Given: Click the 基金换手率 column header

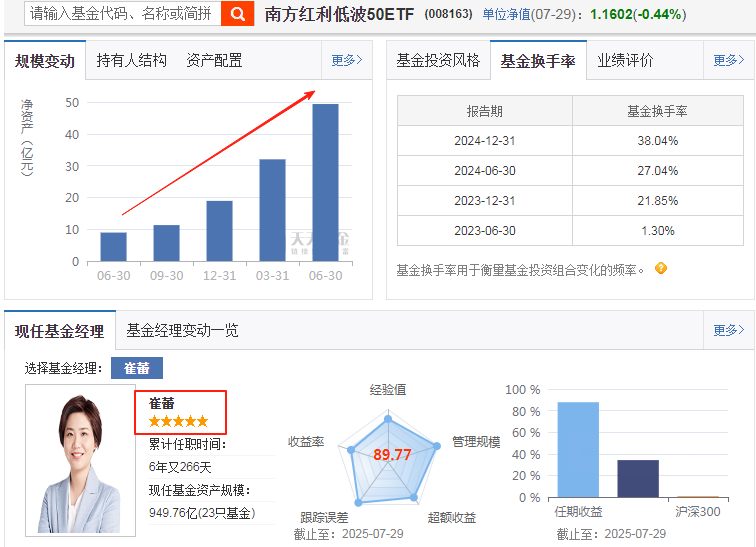Looking at the screenshot, I should pyautogui.click(x=657, y=111).
